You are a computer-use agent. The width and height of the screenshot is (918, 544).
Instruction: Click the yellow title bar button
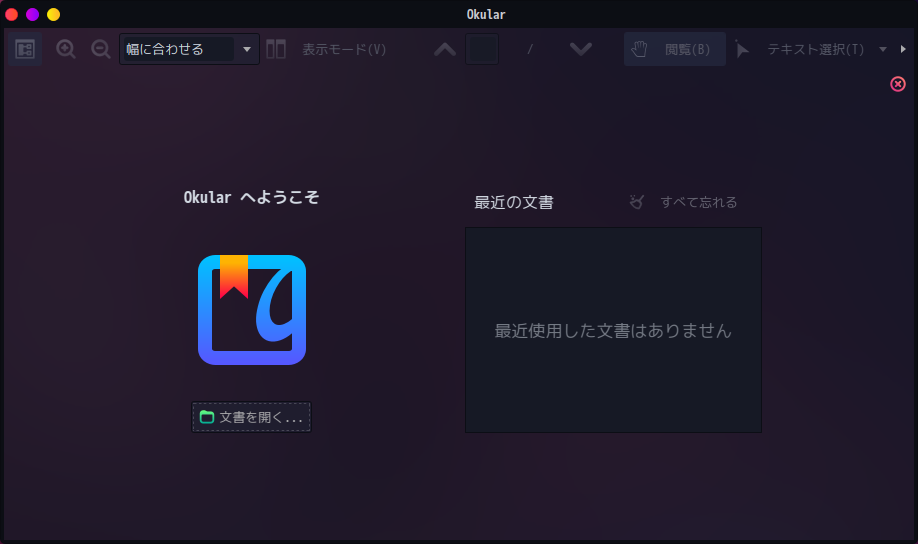(x=54, y=15)
